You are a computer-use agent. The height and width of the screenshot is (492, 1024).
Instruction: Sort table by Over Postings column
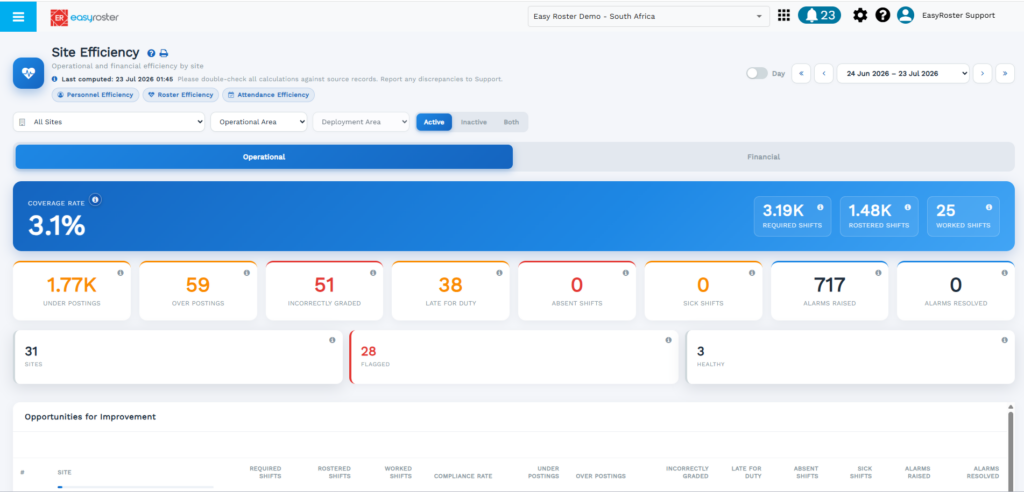(600, 476)
